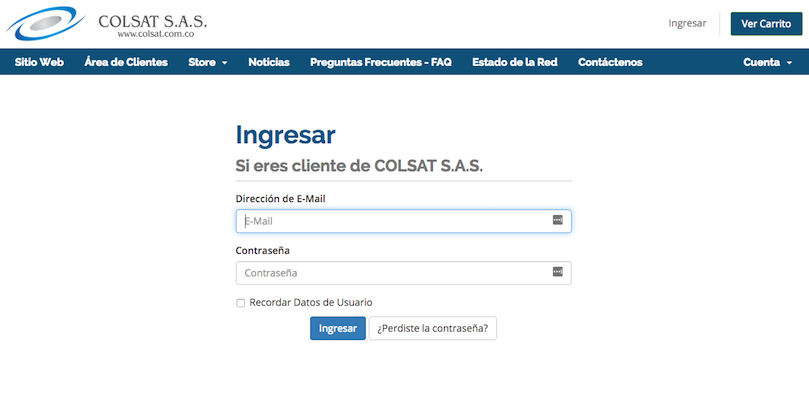Go to Sitio Web
This screenshot has height=399, width=809.
pyautogui.click(x=39, y=62)
